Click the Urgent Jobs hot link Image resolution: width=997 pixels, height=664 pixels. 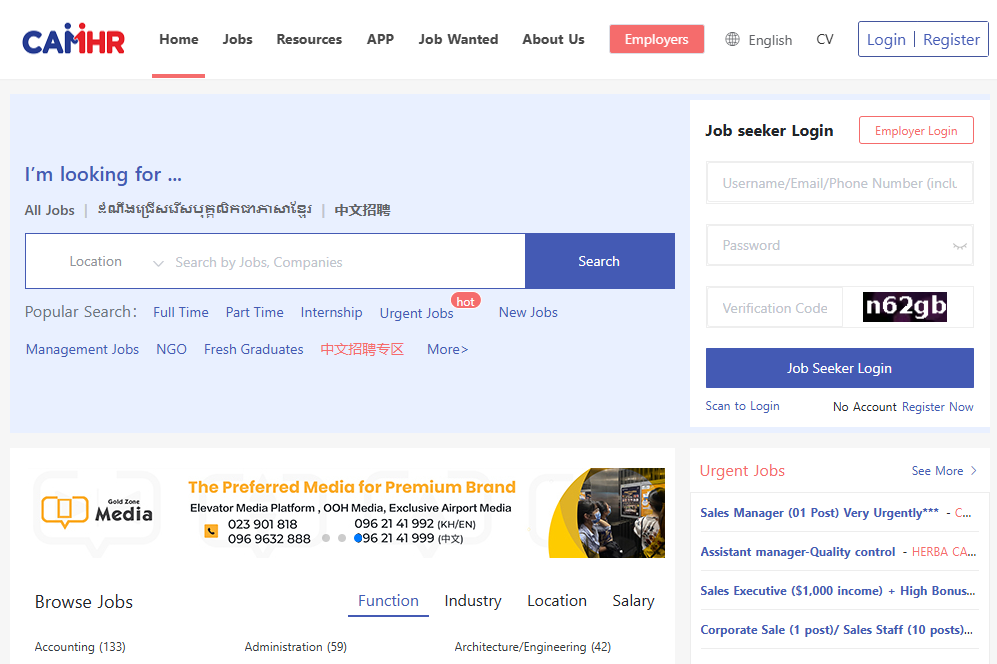click(x=417, y=313)
